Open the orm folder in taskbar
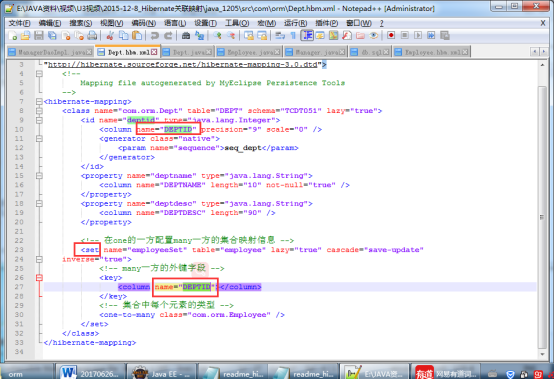The width and height of the screenshot is (554, 380). tap(27, 373)
